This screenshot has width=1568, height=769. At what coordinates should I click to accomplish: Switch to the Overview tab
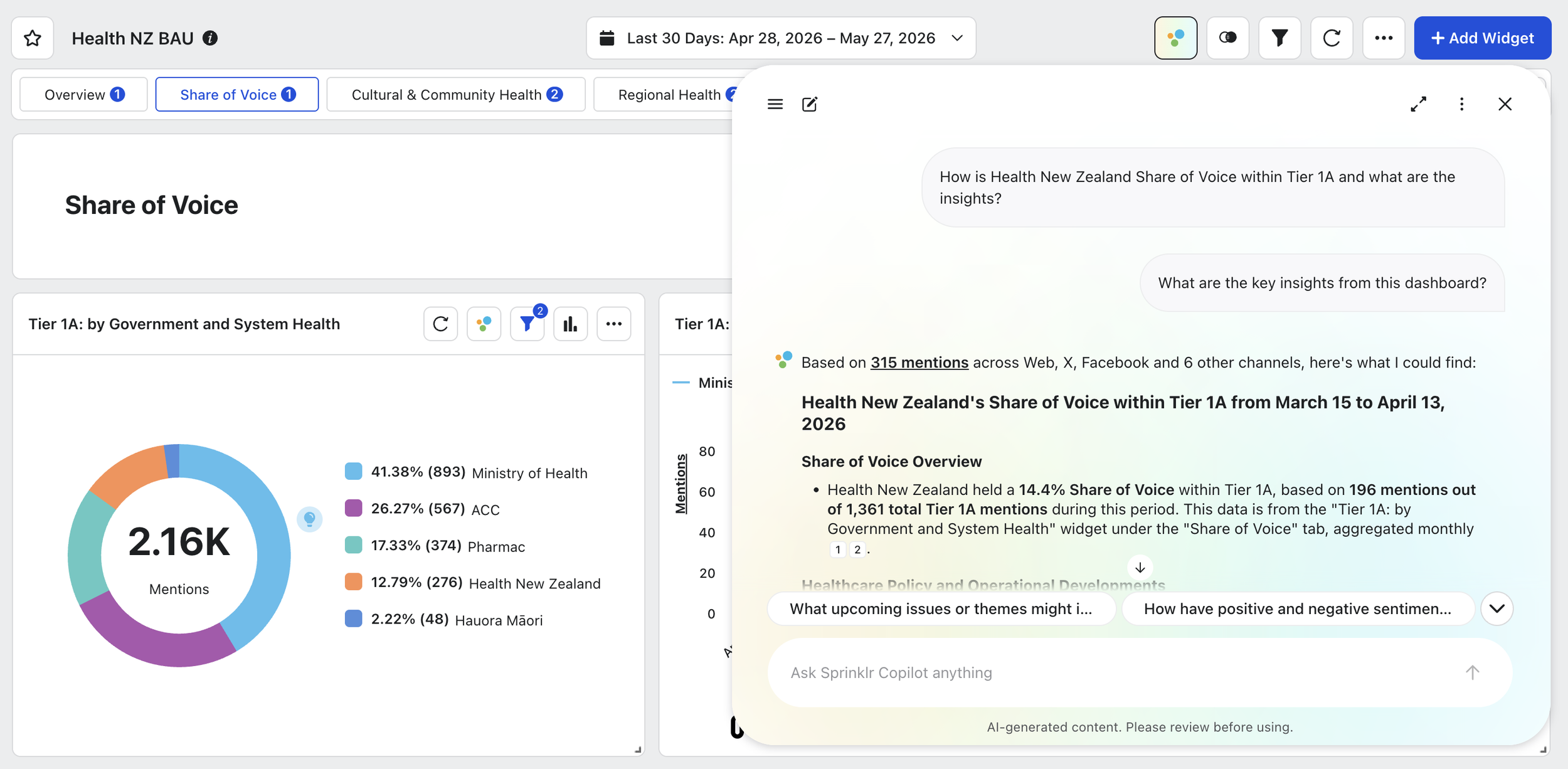point(83,95)
